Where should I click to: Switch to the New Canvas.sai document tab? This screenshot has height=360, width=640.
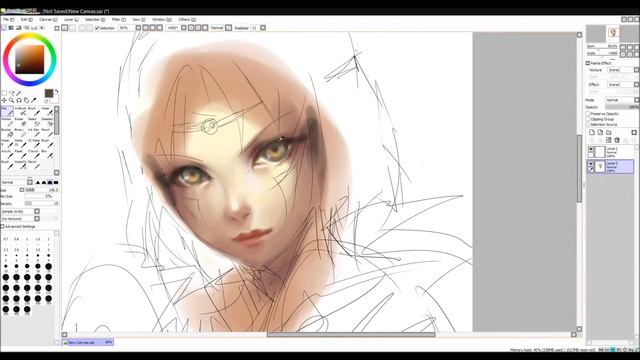[x=88, y=342]
